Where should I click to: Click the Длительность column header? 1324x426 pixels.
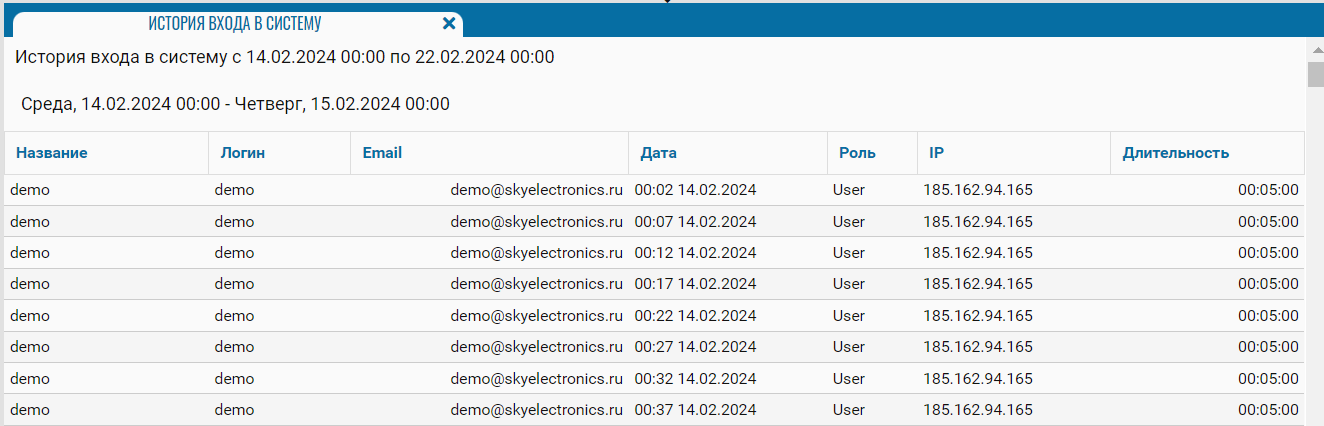(x=1176, y=153)
